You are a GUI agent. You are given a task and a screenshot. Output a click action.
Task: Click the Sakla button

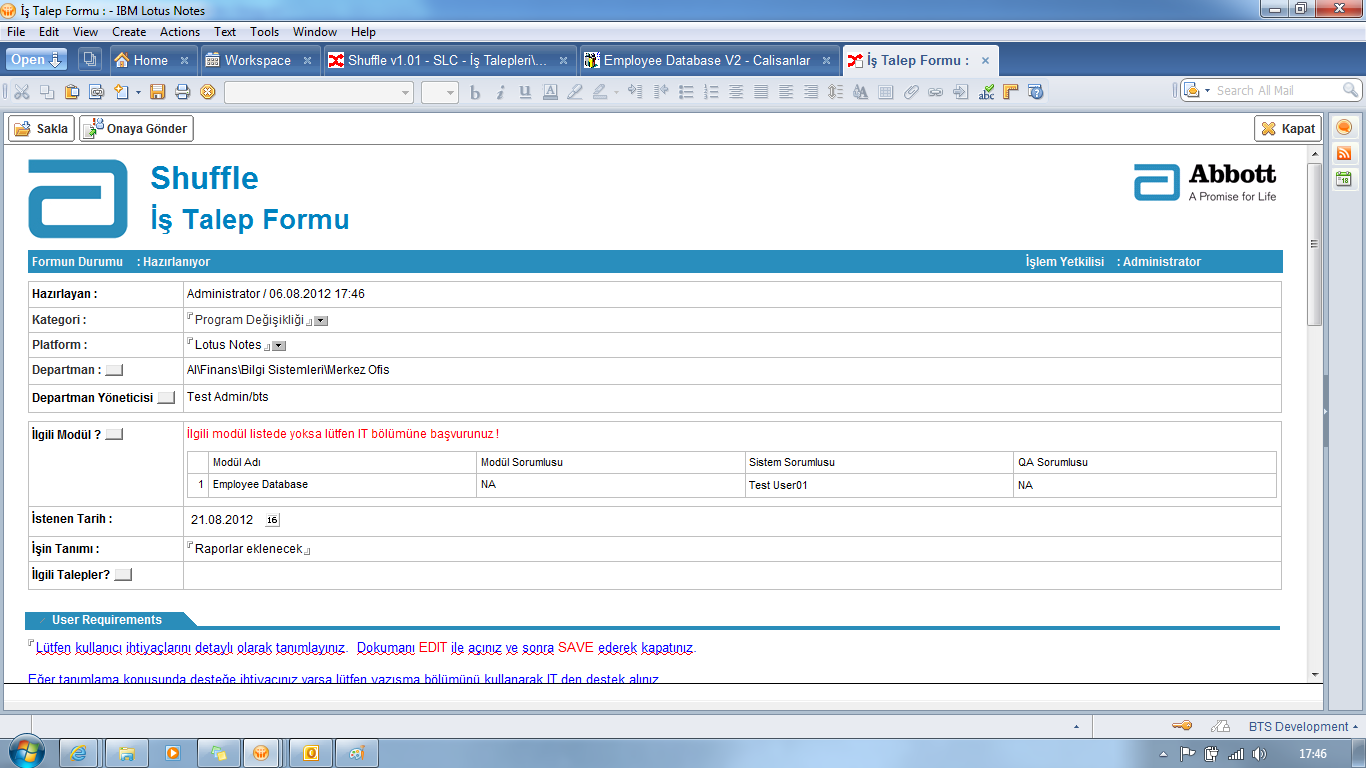41,128
